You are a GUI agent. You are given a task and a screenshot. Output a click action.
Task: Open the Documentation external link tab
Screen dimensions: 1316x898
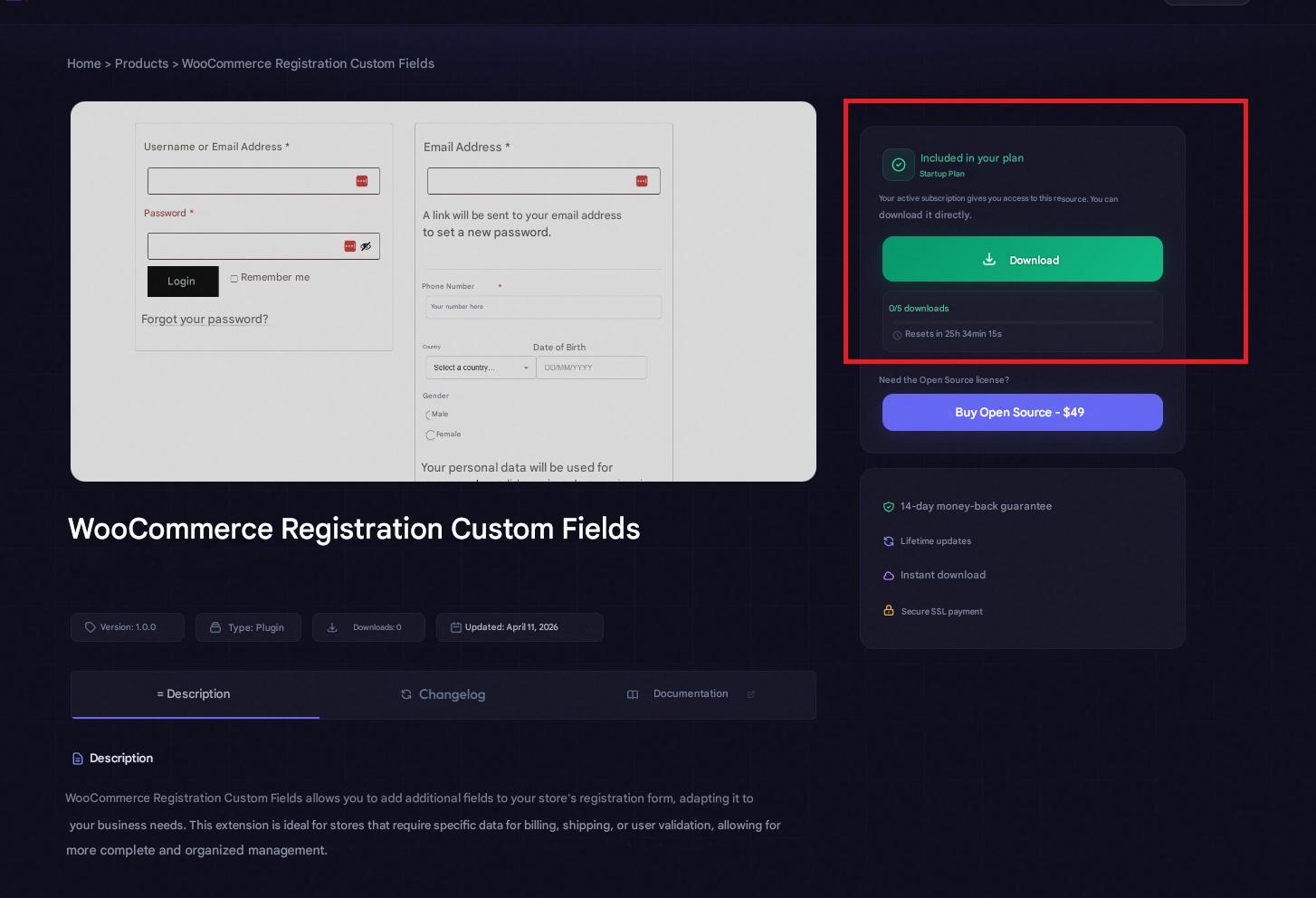[x=690, y=694]
